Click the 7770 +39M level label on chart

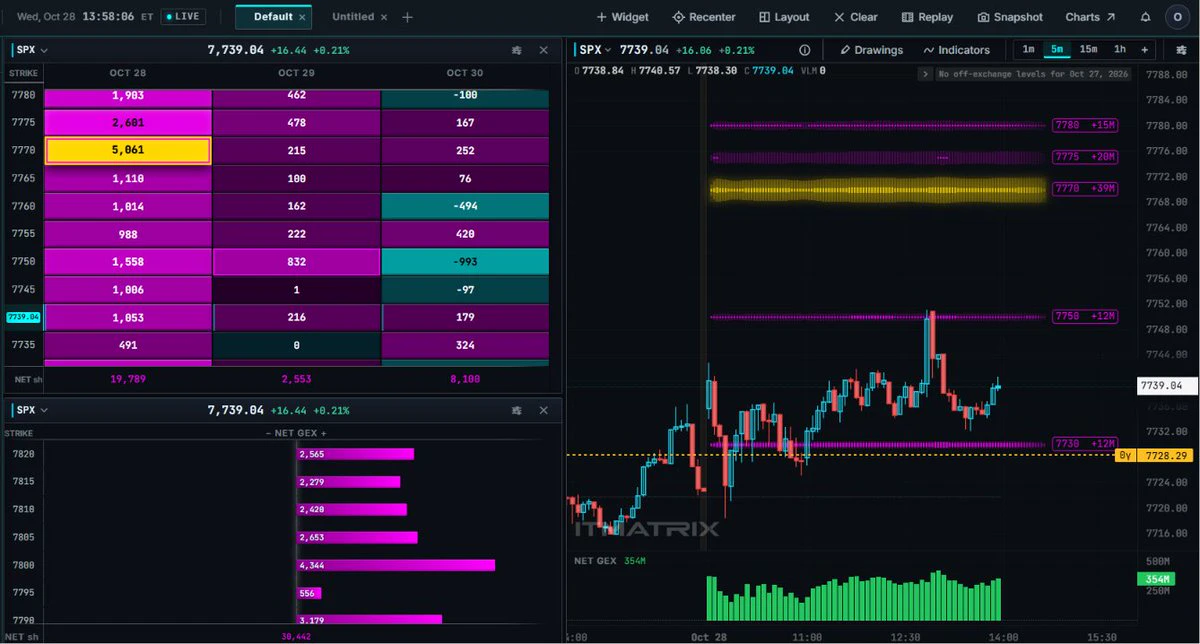[1083, 188]
